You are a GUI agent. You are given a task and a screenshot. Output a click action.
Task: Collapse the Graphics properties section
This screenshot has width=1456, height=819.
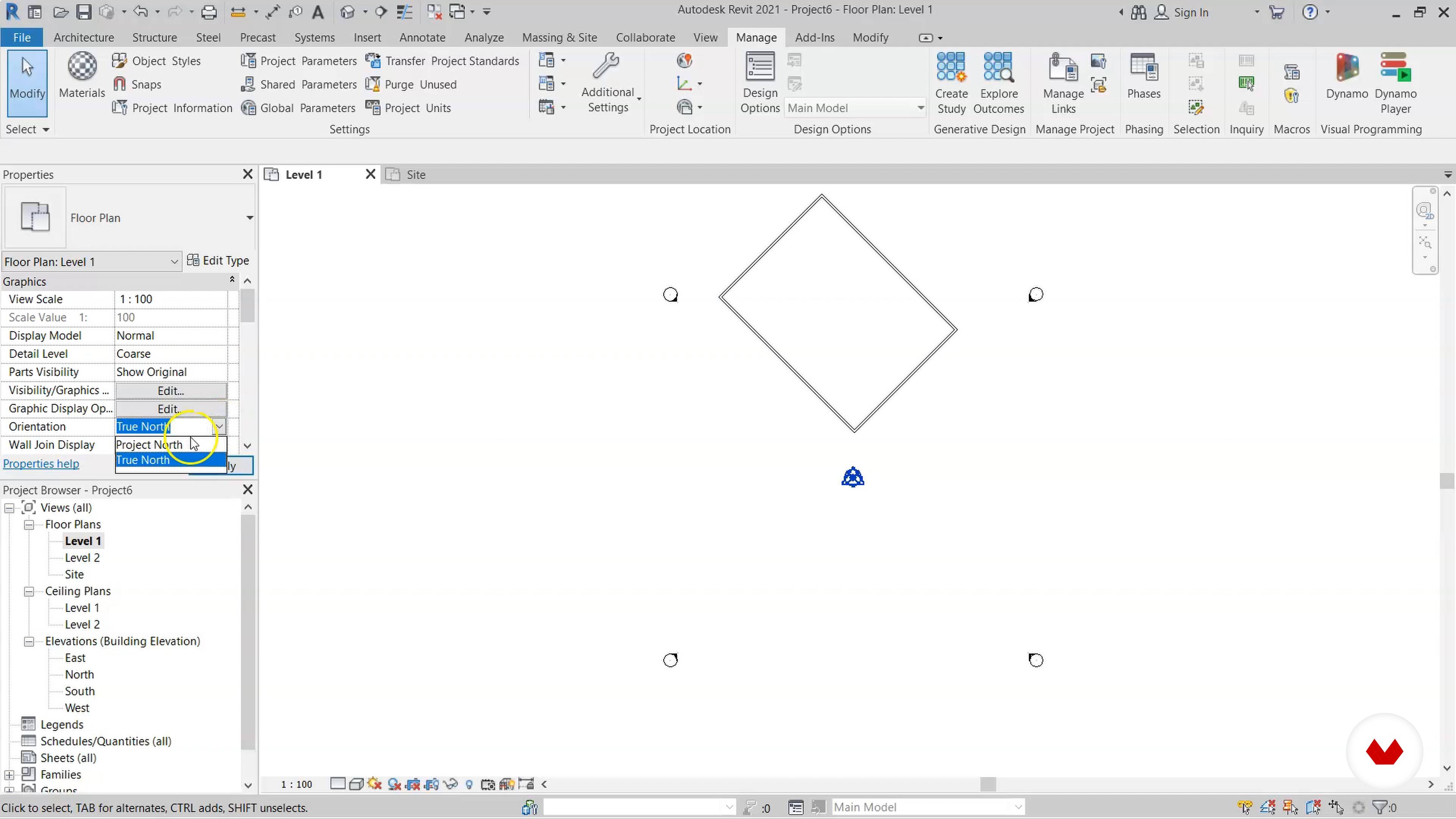coord(232,280)
